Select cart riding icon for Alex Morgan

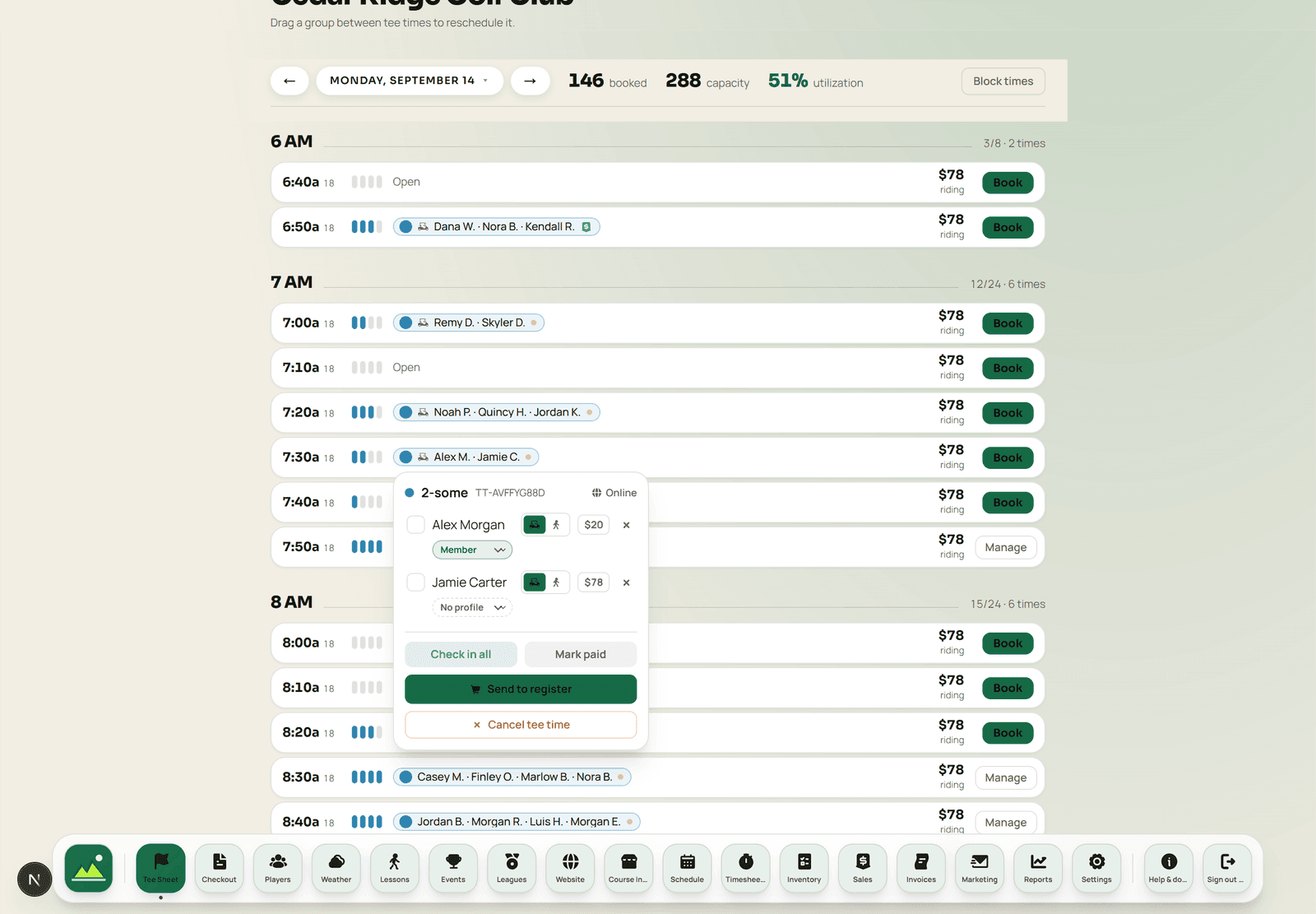(535, 525)
